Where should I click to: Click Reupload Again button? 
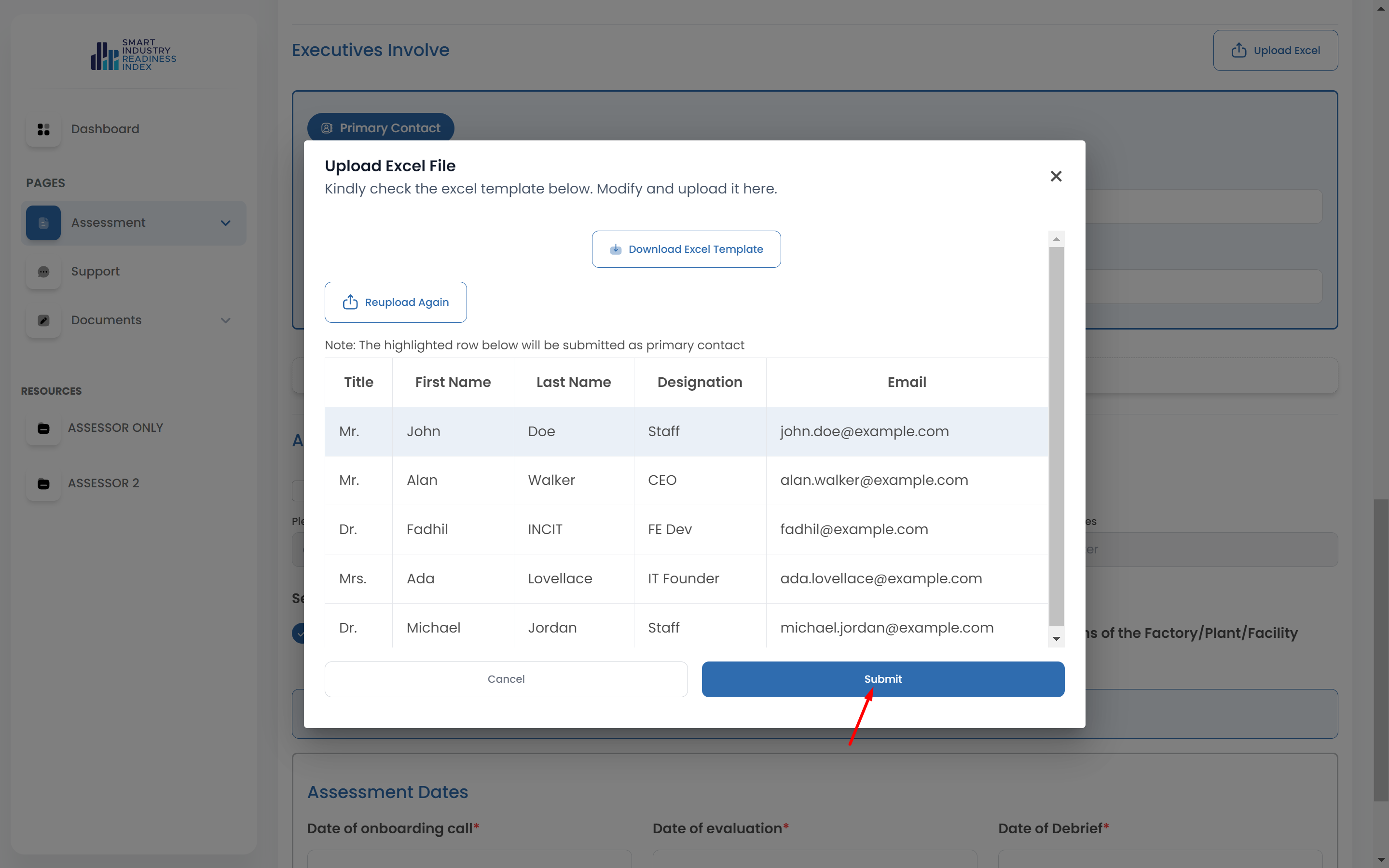click(396, 302)
